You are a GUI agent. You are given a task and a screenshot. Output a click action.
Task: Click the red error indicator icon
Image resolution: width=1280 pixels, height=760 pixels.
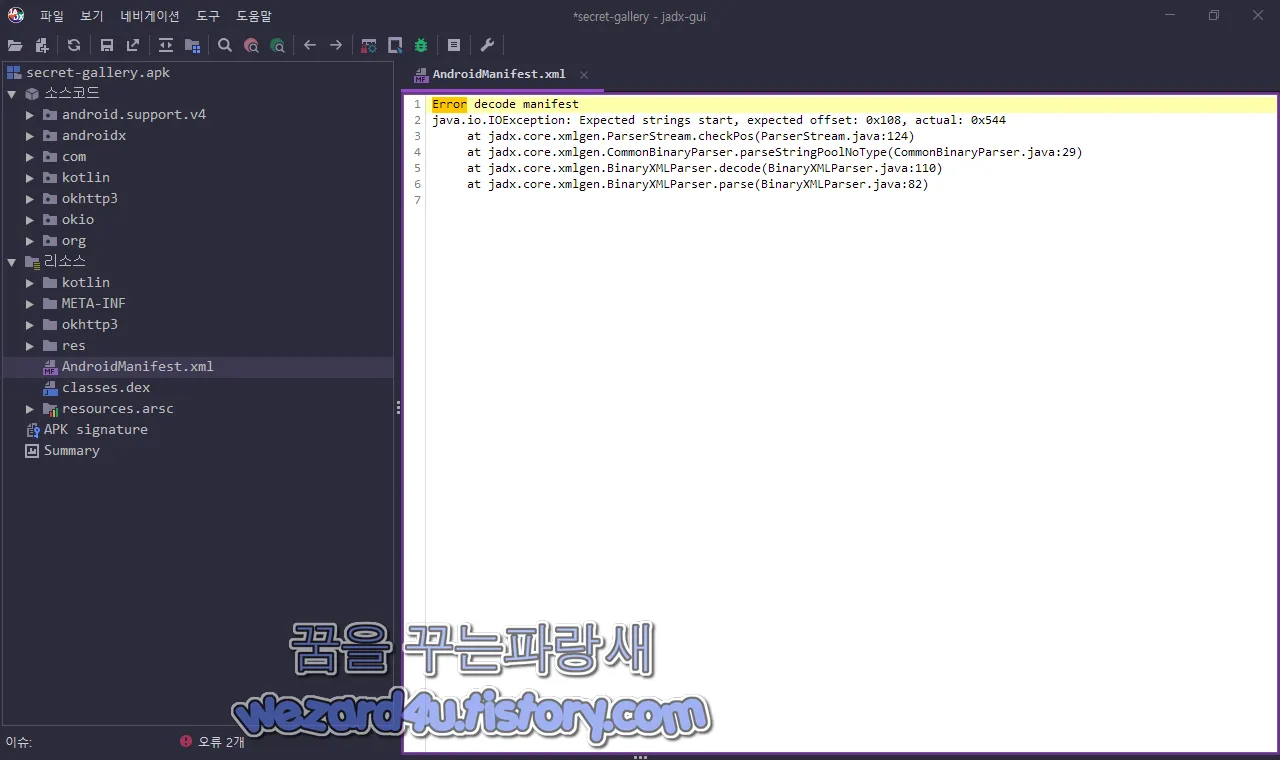coord(186,741)
